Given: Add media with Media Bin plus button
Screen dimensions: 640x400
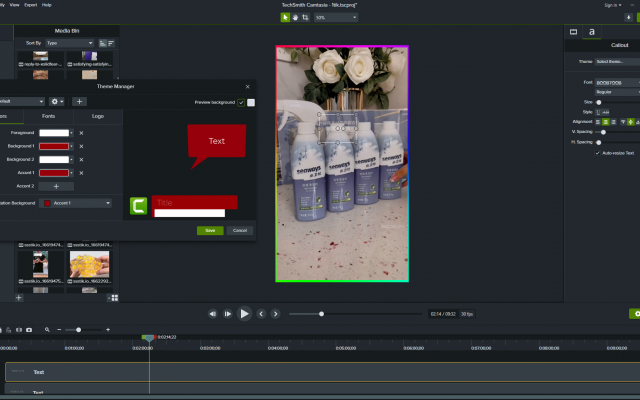Looking at the screenshot, I should tap(19, 298).
